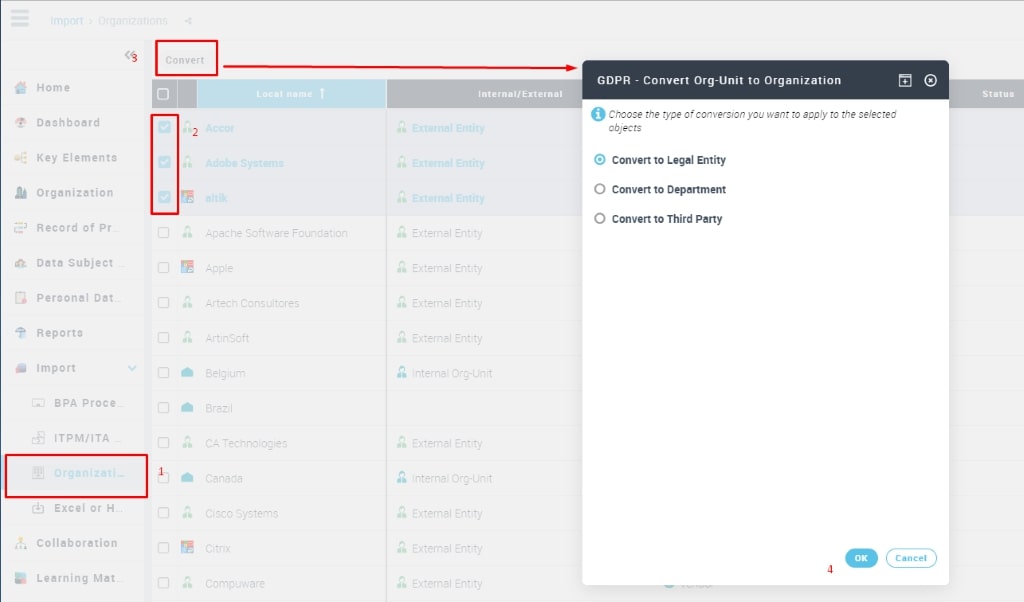
Task: Click the dialog maximize window icon
Action: click(x=904, y=80)
